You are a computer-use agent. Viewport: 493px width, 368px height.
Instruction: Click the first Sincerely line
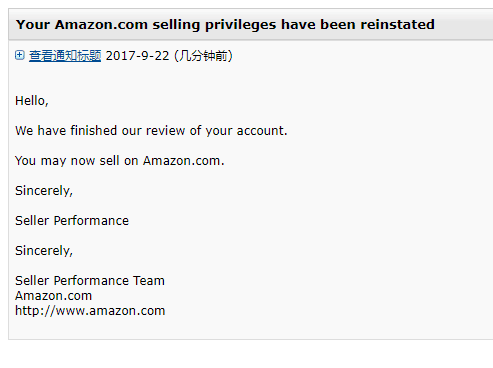(44, 191)
